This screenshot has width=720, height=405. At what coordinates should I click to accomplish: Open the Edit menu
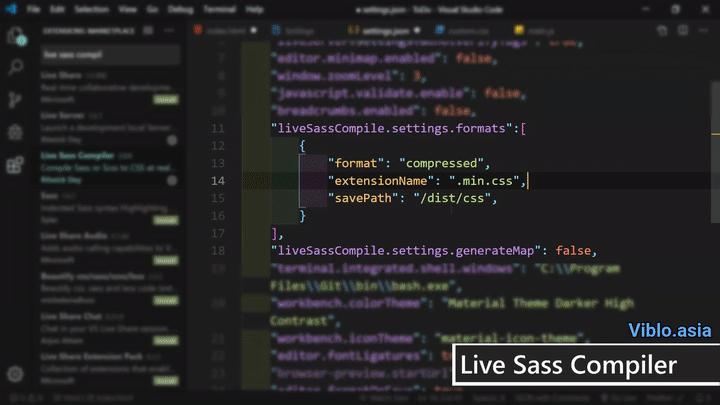(x=57, y=9)
